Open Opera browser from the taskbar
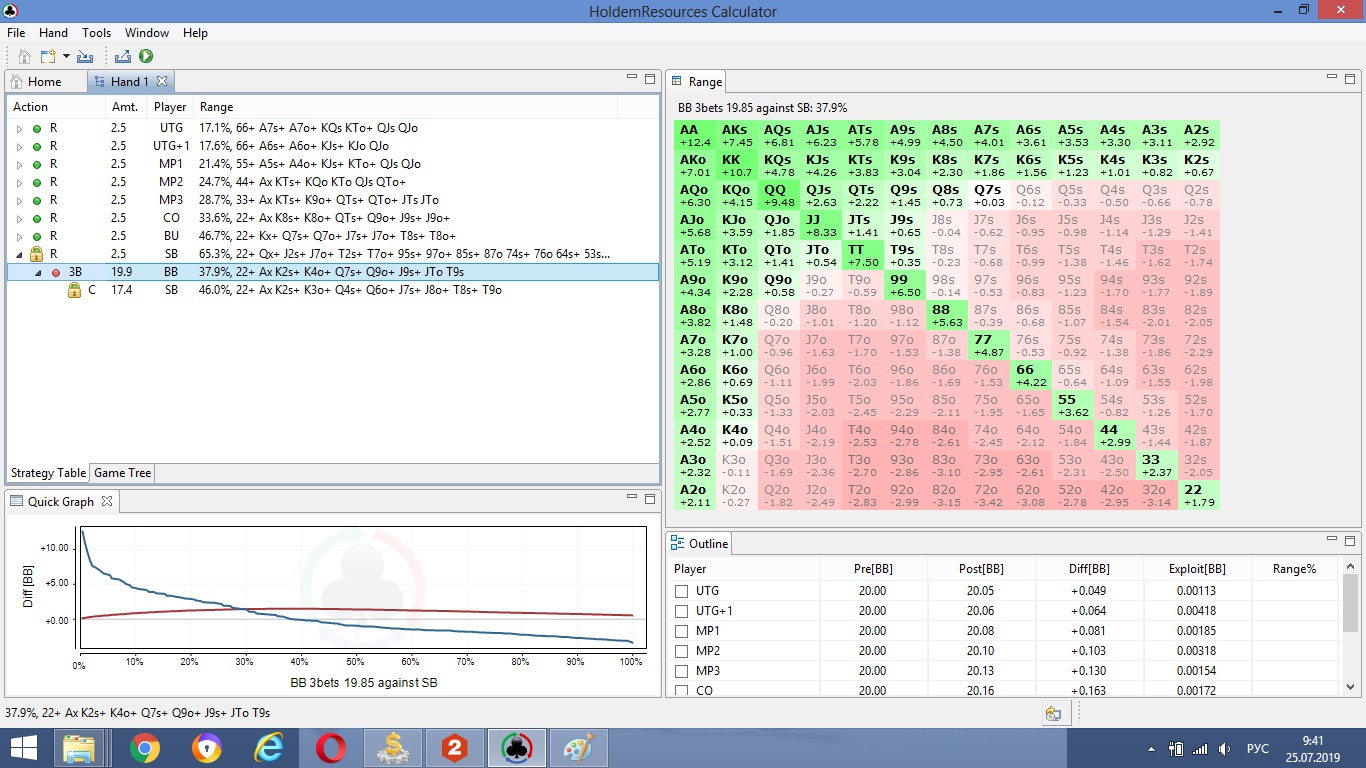The image size is (1366, 768). pyautogui.click(x=331, y=748)
